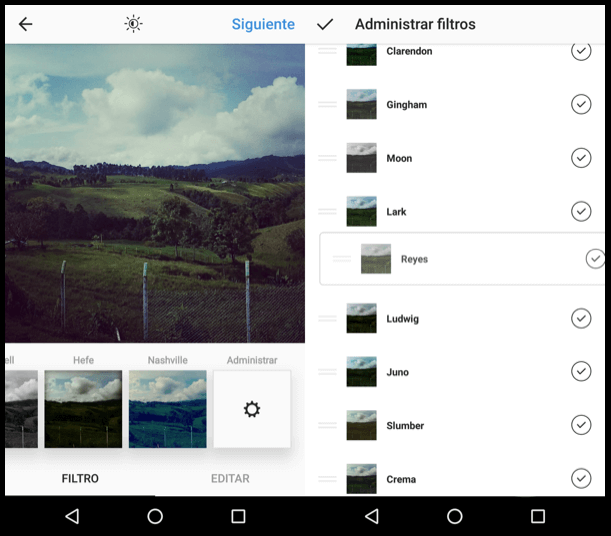Screen dimensions: 611x536
Task: Select the Crema filter name
Action: [x=401, y=479]
